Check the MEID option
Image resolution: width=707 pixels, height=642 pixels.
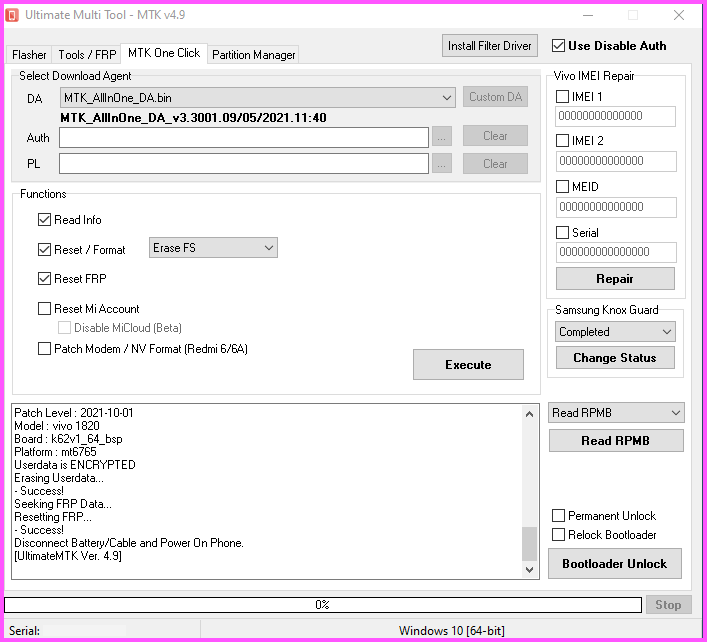[x=562, y=186]
